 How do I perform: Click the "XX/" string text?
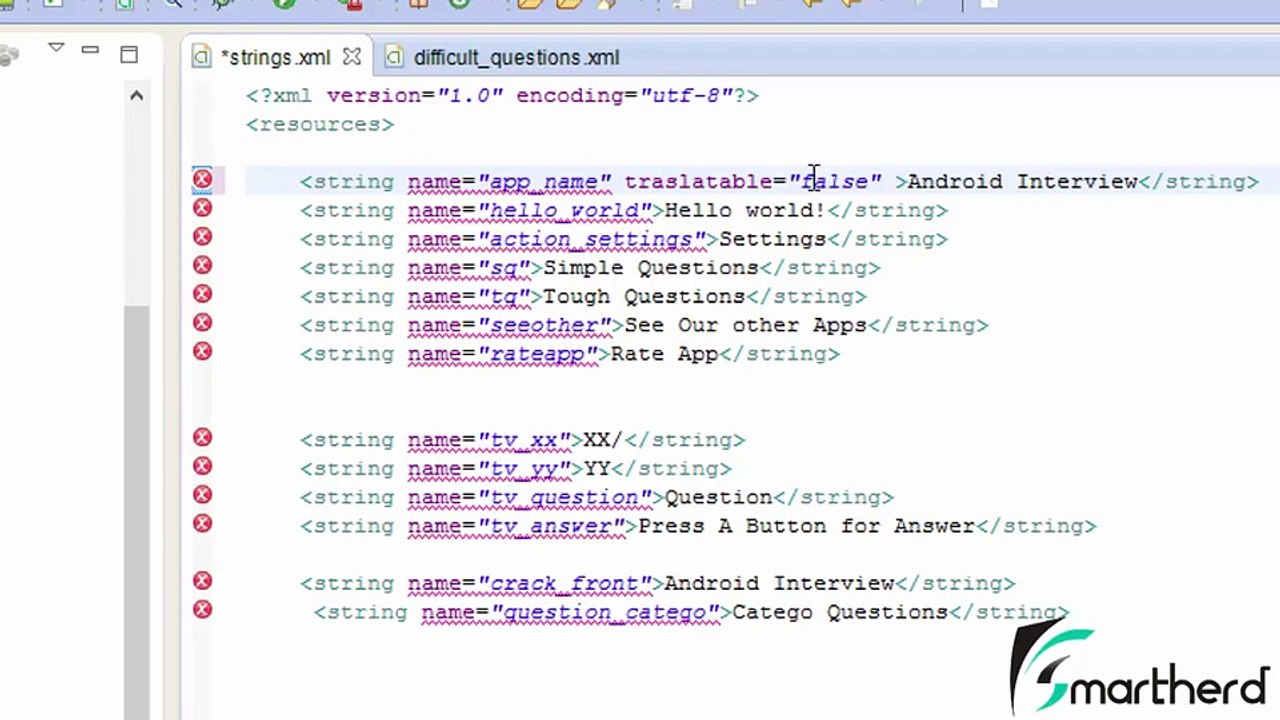(603, 441)
